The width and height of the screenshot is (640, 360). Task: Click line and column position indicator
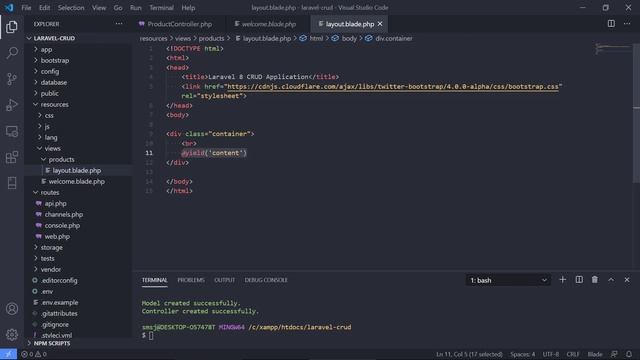pos(469,354)
